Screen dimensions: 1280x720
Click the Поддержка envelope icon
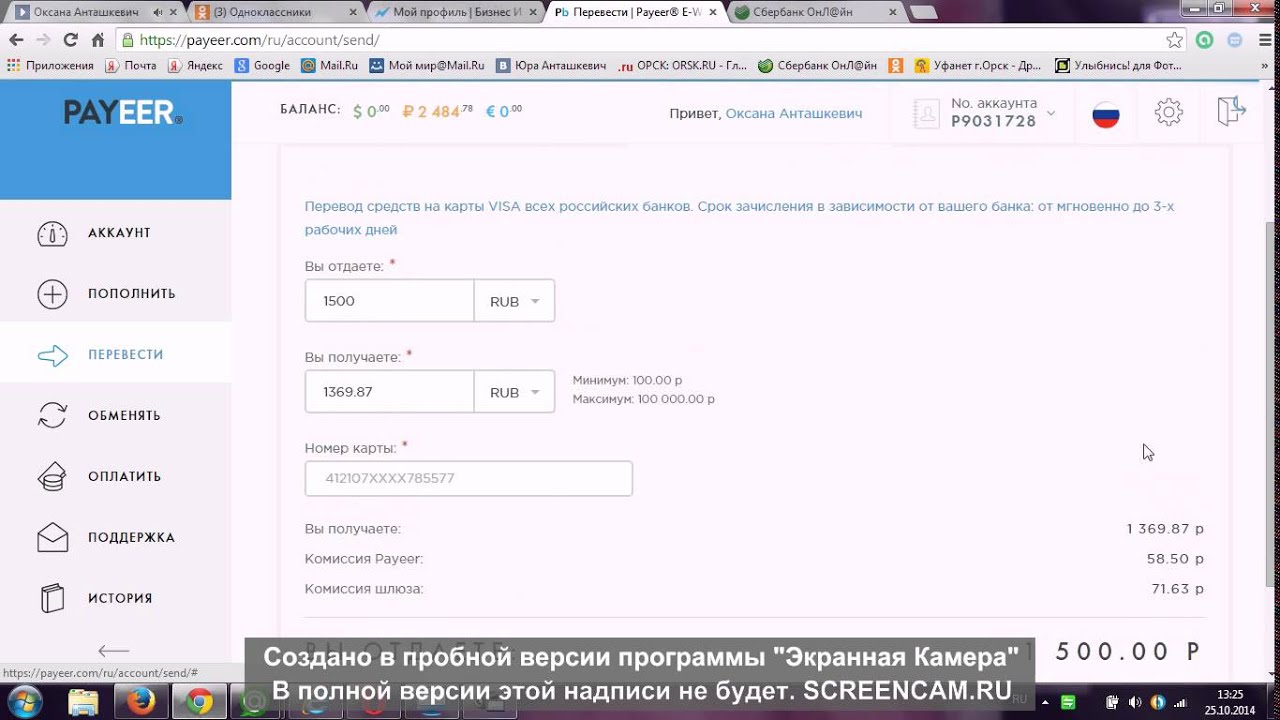pyautogui.click(x=52, y=538)
